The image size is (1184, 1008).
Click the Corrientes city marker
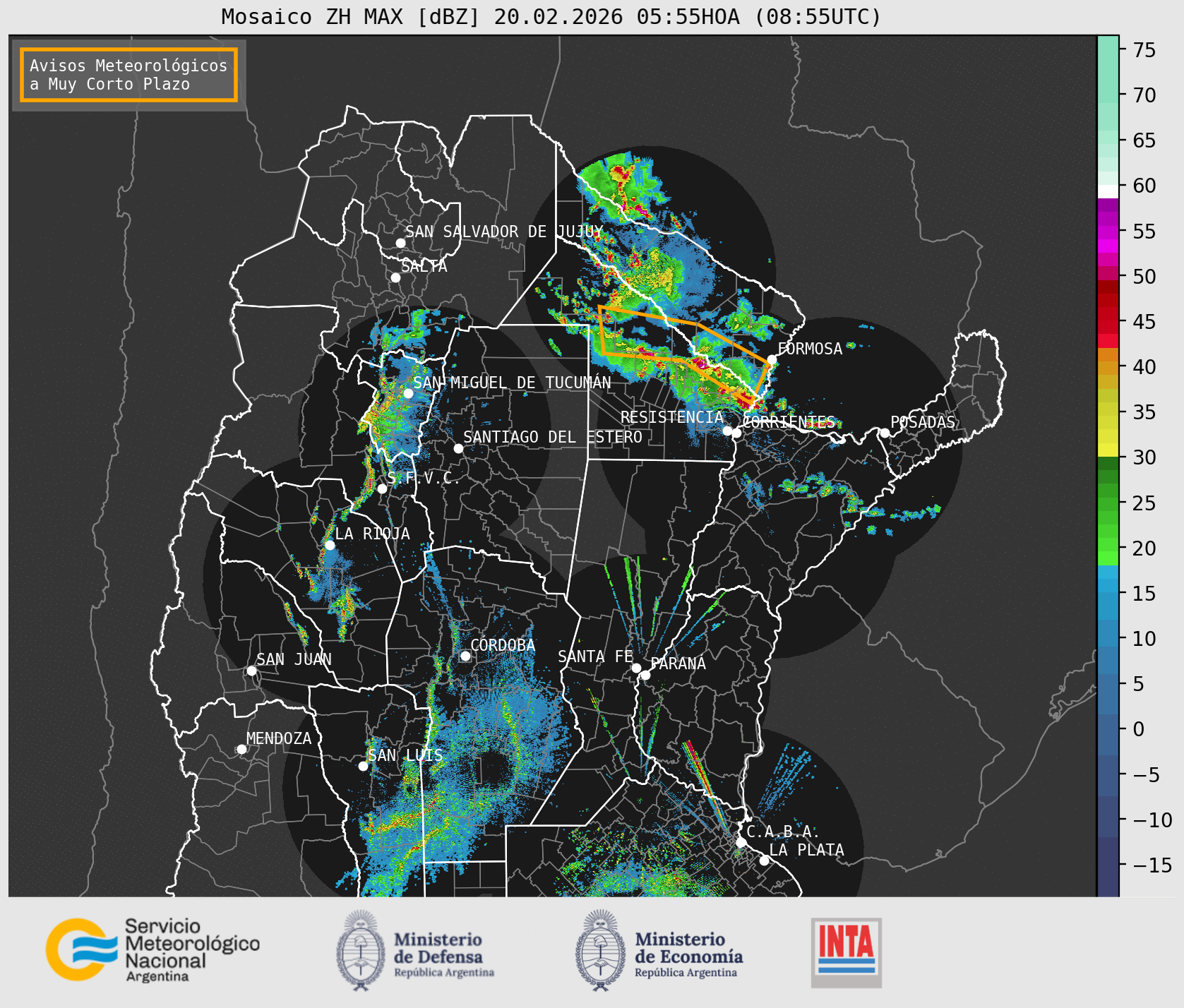point(736,433)
